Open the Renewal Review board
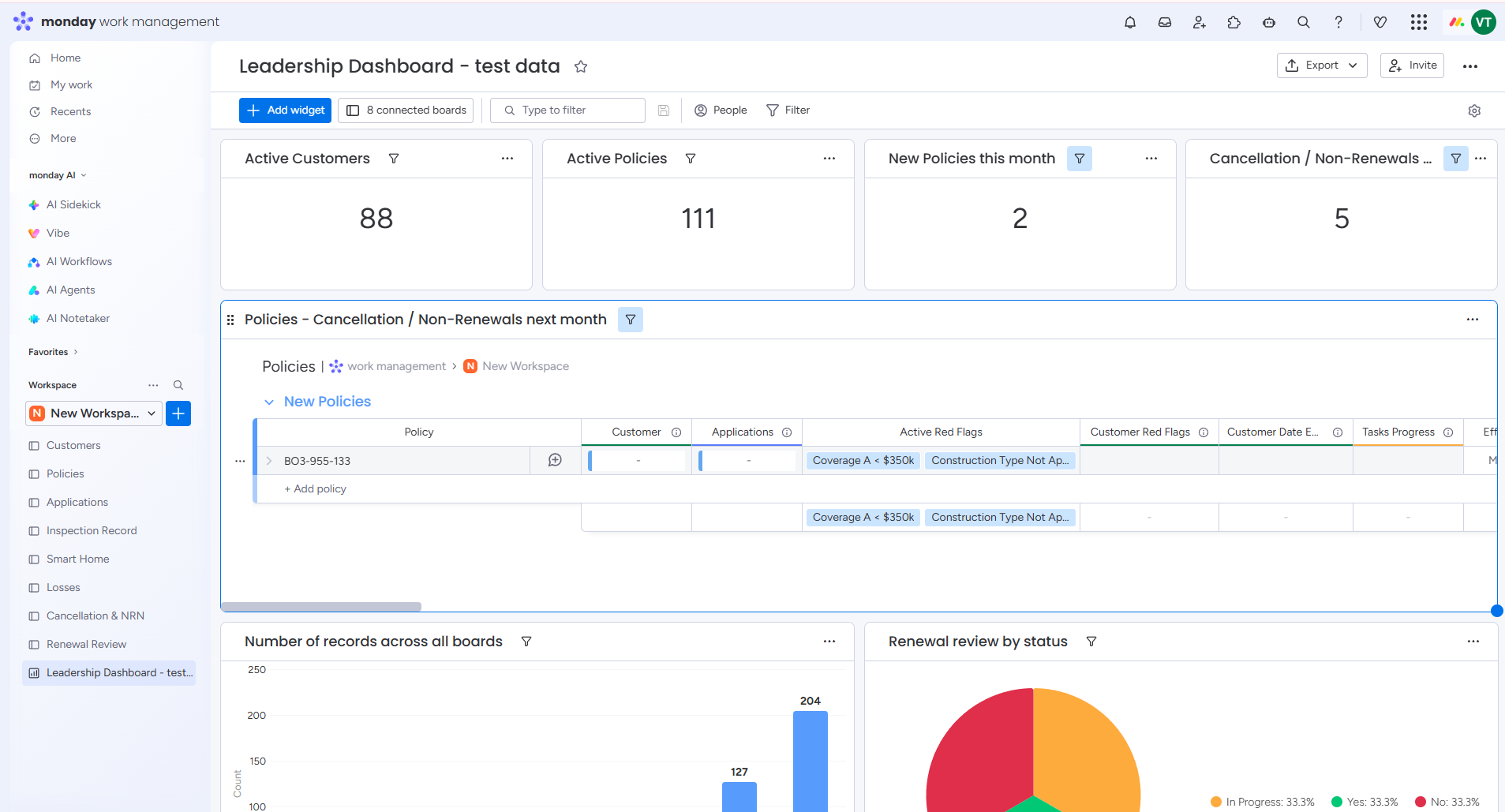The height and width of the screenshot is (812, 1505). click(86, 645)
